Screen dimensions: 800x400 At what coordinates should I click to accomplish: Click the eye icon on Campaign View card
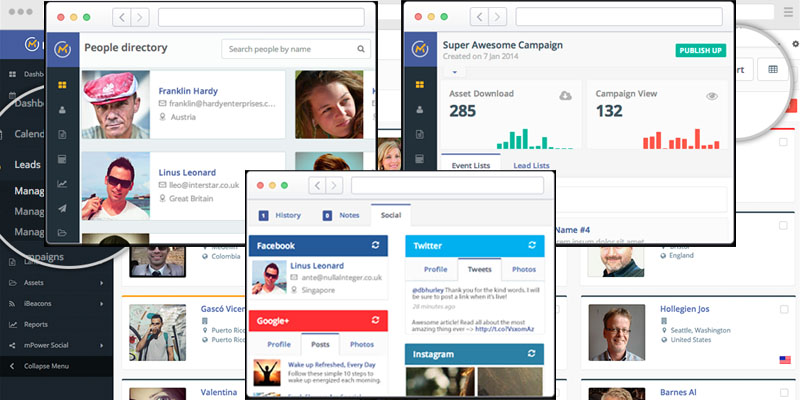pyautogui.click(x=713, y=96)
